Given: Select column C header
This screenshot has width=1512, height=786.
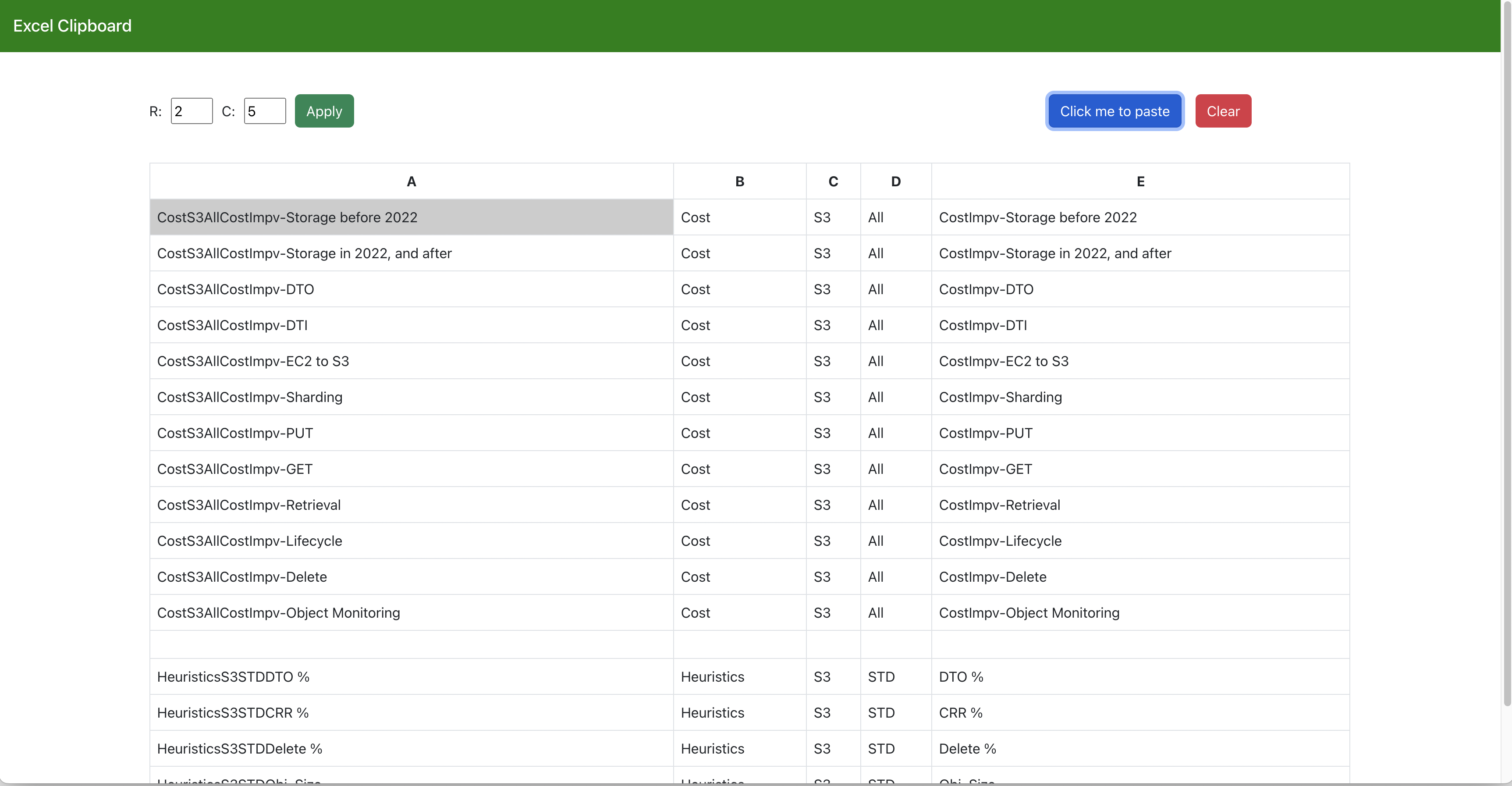Looking at the screenshot, I should (x=833, y=181).
